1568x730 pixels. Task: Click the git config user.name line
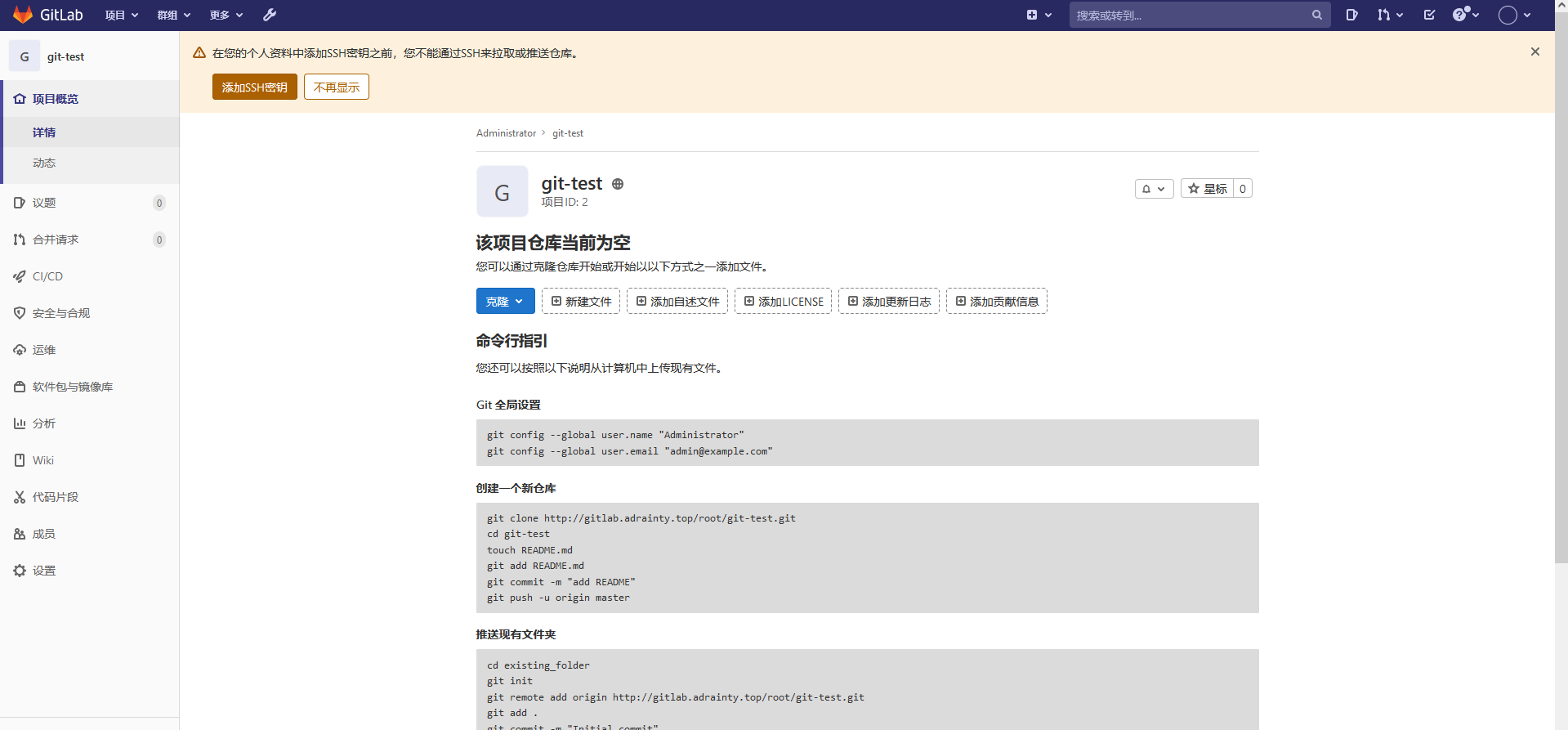[616, 435]
